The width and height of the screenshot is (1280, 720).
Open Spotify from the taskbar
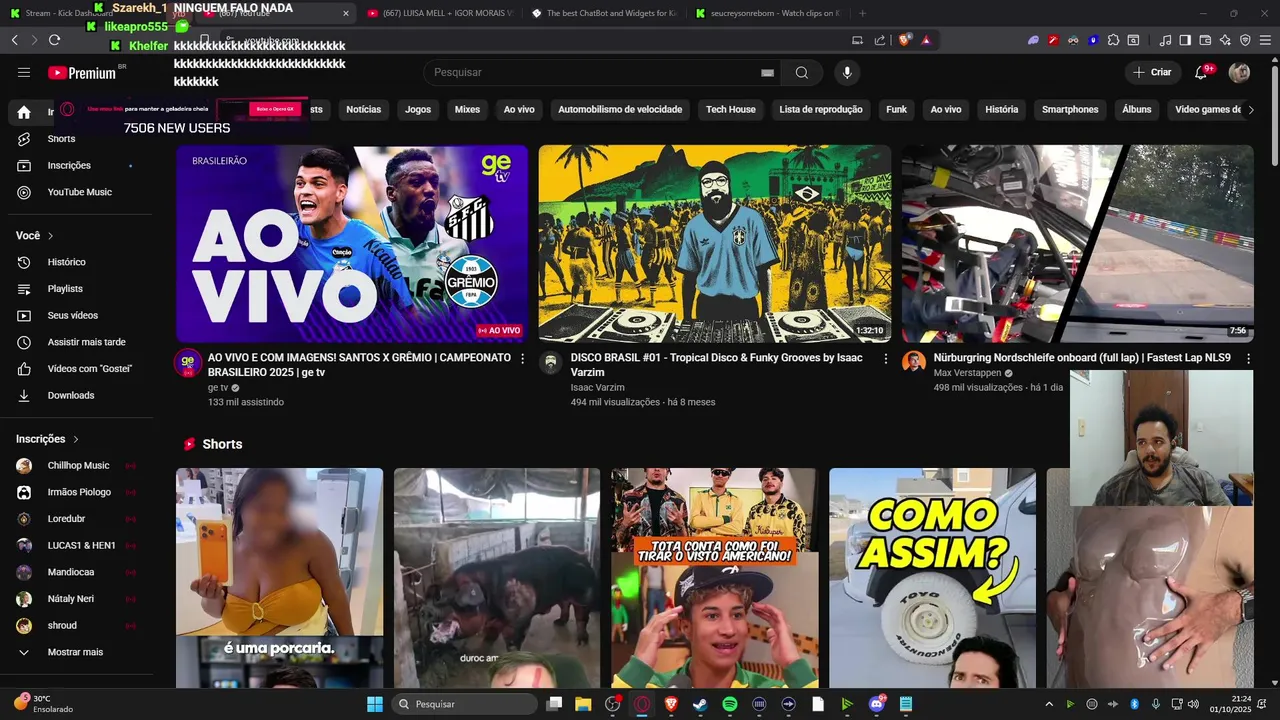coord(729,704)
